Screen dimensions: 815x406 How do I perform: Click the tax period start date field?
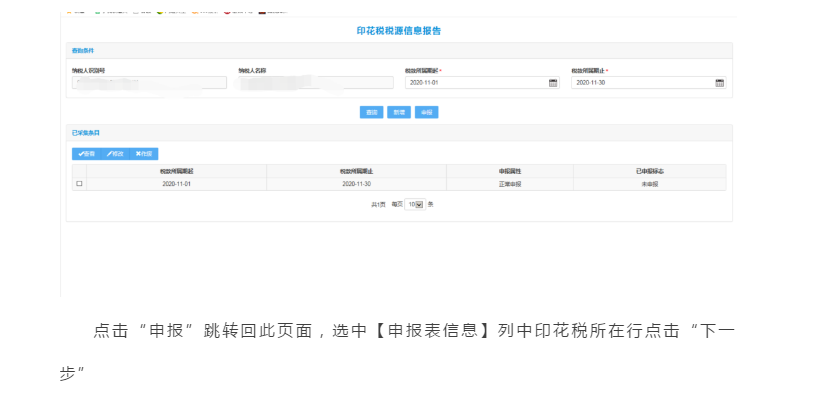point(475,83)
